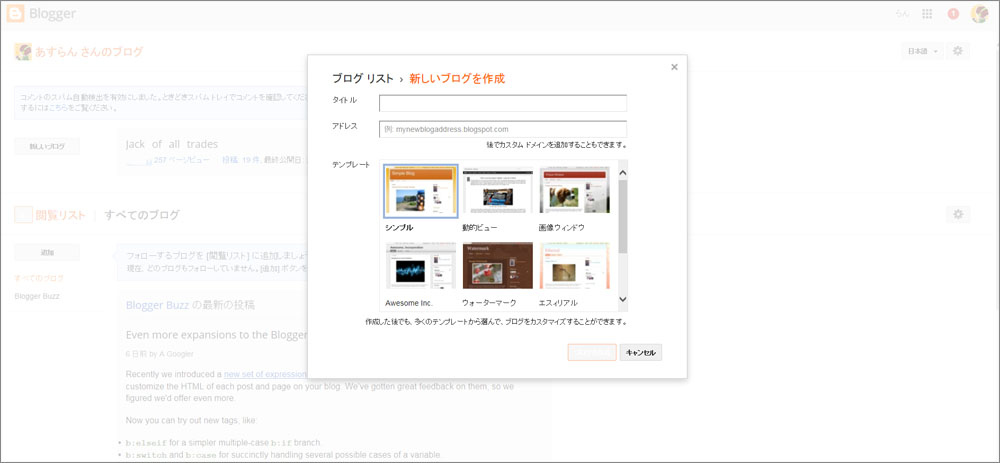
Task: Select Blogger Buzz in the sidebar
Action: 37,297
